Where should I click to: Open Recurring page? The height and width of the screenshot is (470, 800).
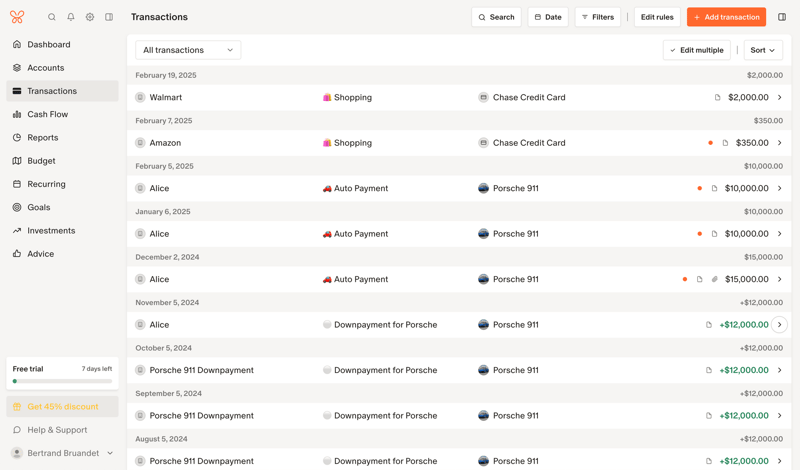click(x=62, y=184)
